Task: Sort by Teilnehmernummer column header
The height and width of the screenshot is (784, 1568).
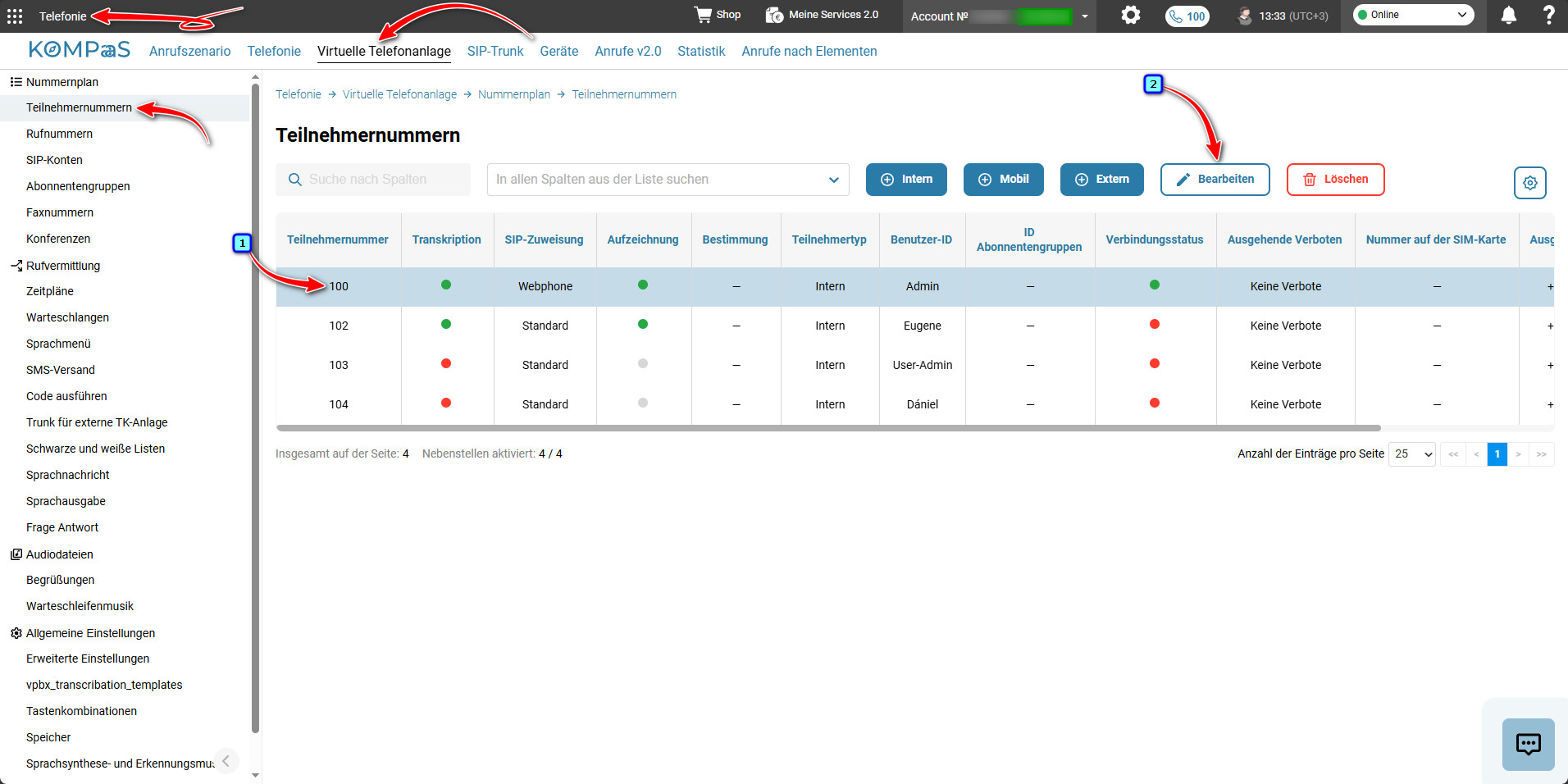Action: pyautogui.click(x=338, y=239)
